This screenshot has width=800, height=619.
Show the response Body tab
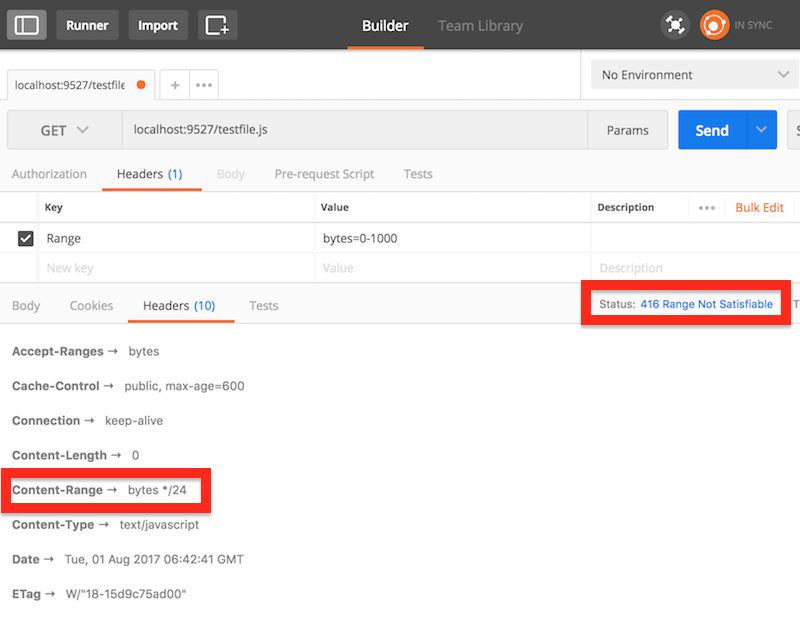[x=26, y=306]
